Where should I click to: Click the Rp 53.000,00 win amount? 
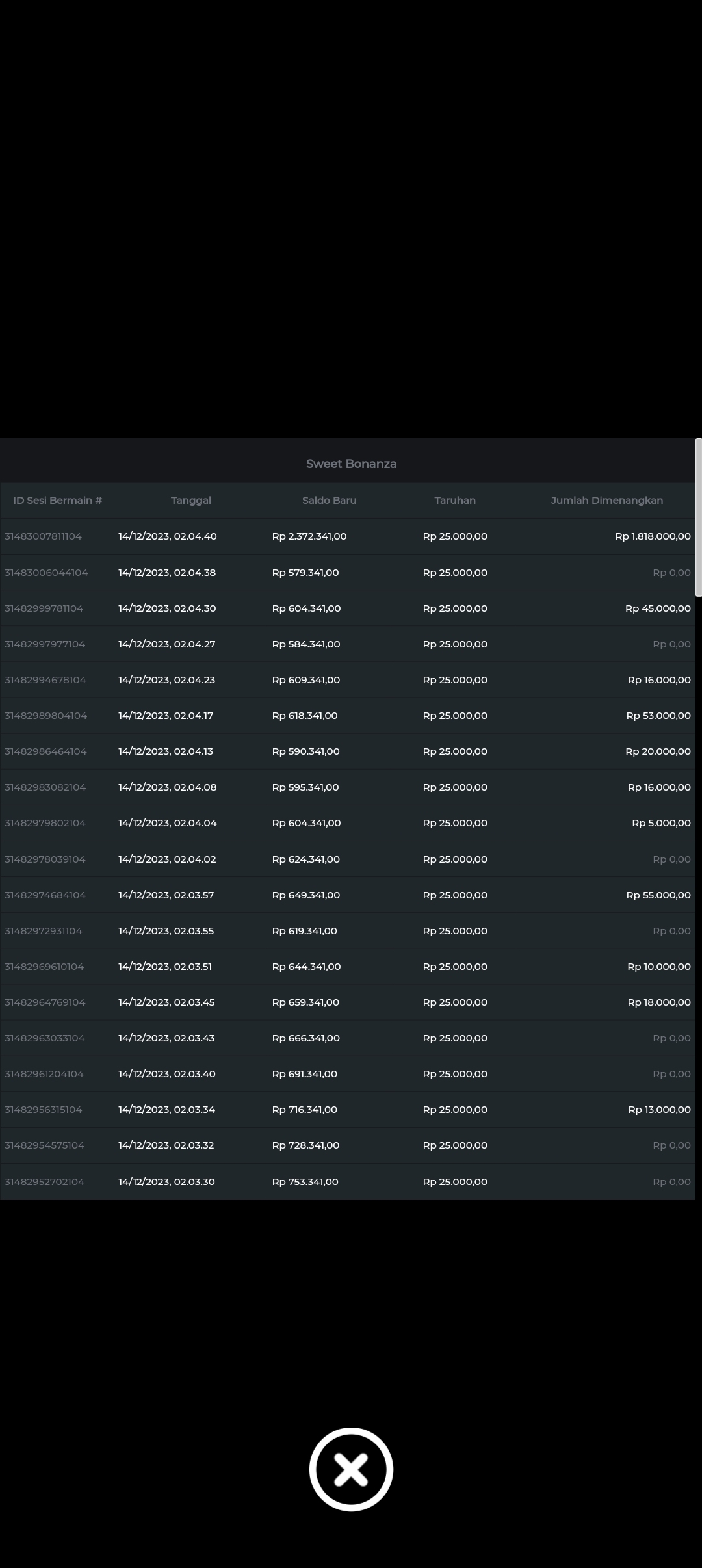point(658,716)
